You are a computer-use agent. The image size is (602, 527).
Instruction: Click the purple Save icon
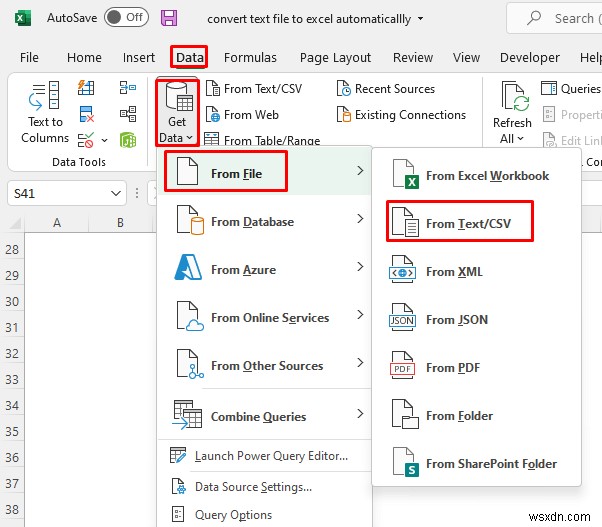[x=169, y=18]
